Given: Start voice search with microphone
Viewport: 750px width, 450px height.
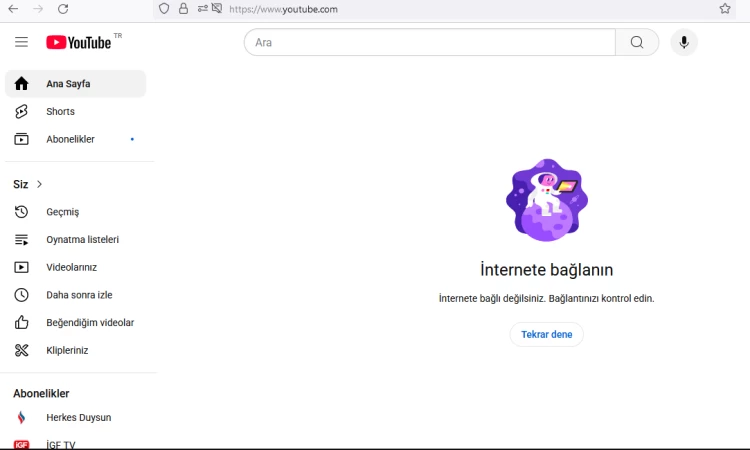Looking at the screenshot, I should (x=684, y=42).
